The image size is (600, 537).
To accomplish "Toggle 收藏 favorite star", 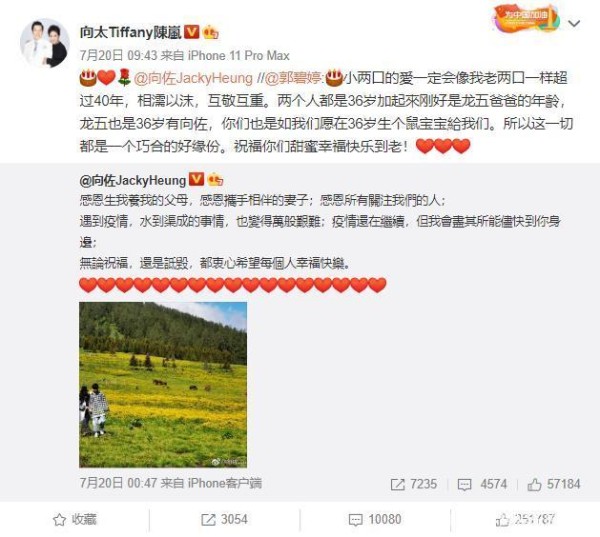I will tap(75, 519).
